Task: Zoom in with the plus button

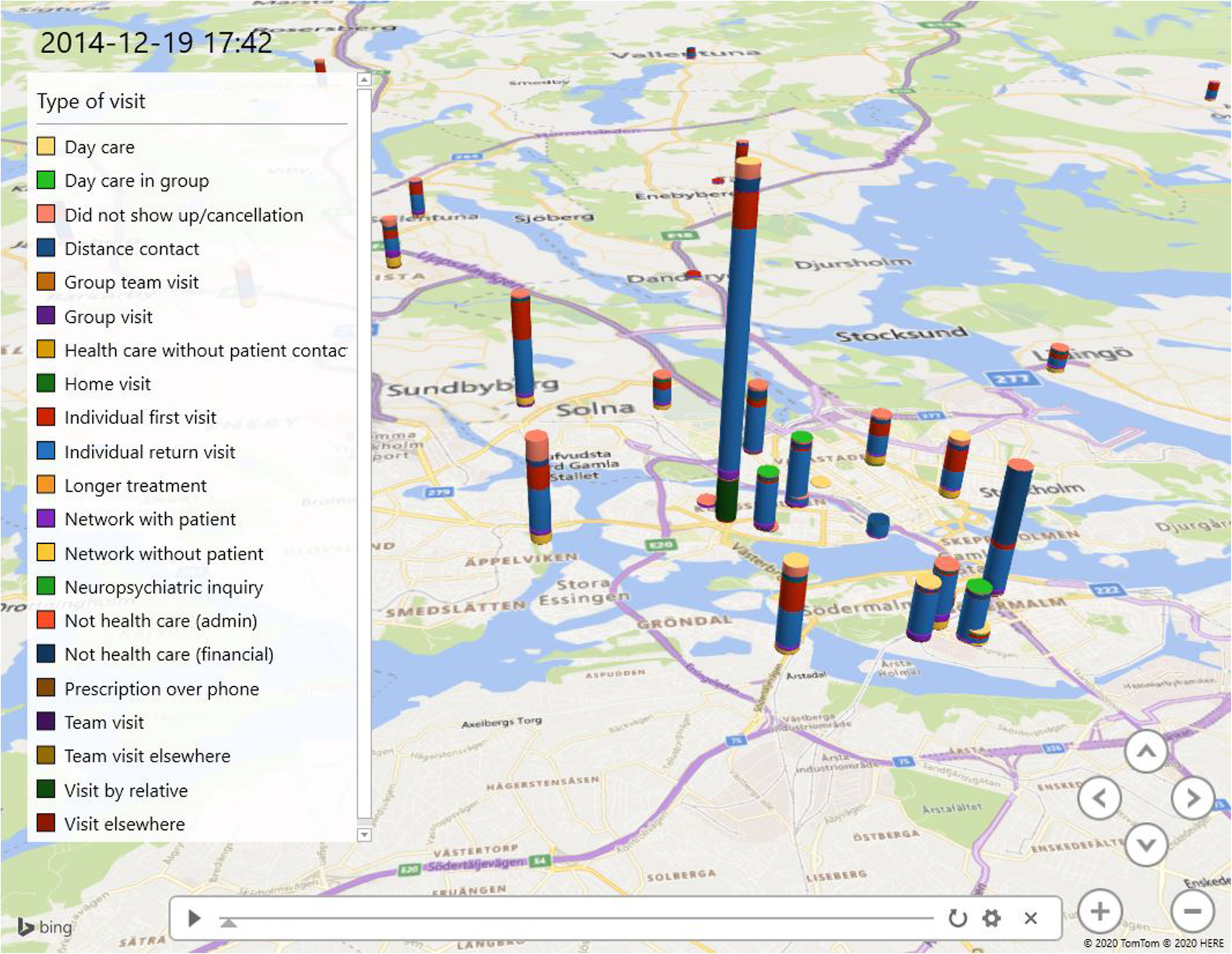Action: [x=1100, y=912]
